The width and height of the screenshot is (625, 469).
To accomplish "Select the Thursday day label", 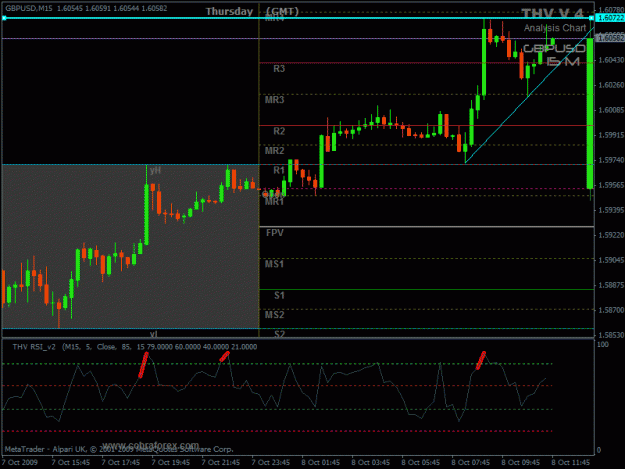I will click(x=229, y=12).
